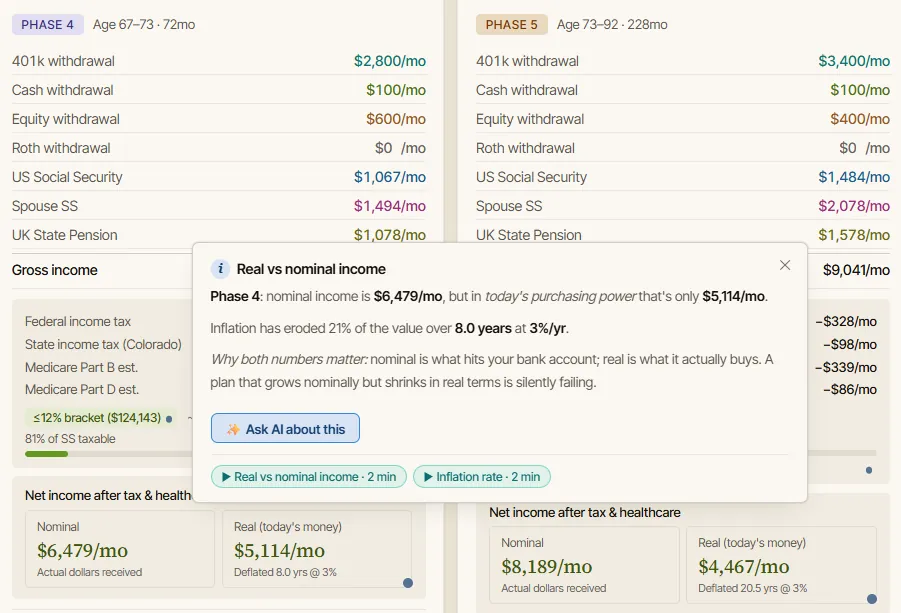
Task: Close the Real vs nominal income popup
Action: click(x=785, y=265)
